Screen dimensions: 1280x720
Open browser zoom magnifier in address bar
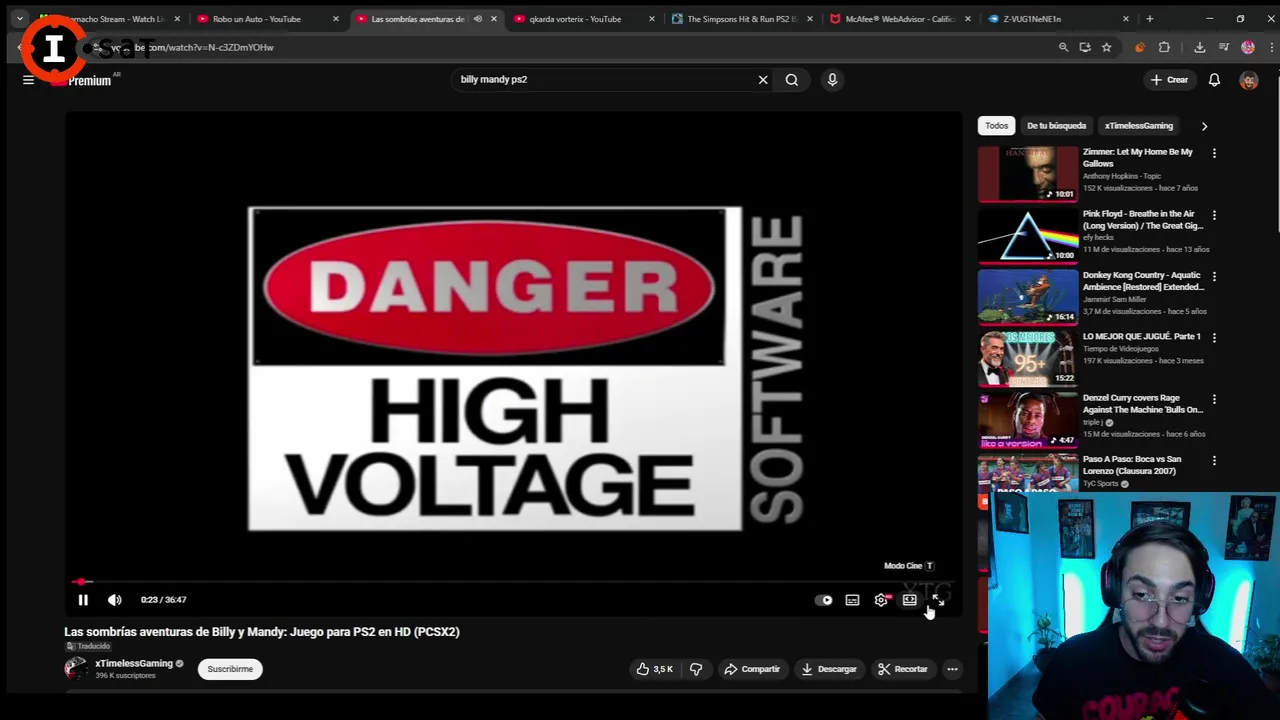pos(1063,47)
